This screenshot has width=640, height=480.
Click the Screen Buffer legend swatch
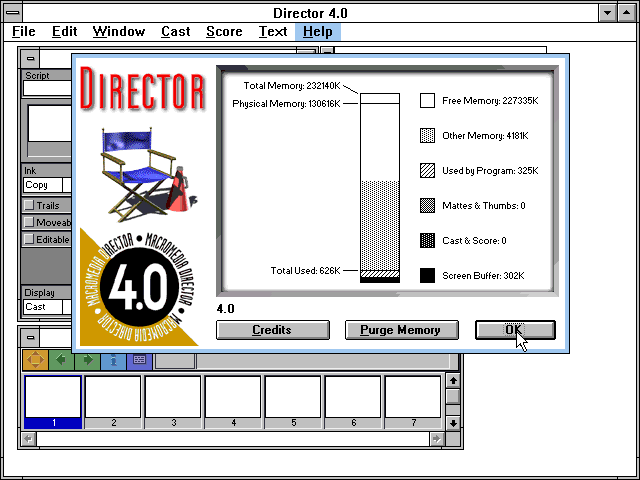tap(427, 276)
